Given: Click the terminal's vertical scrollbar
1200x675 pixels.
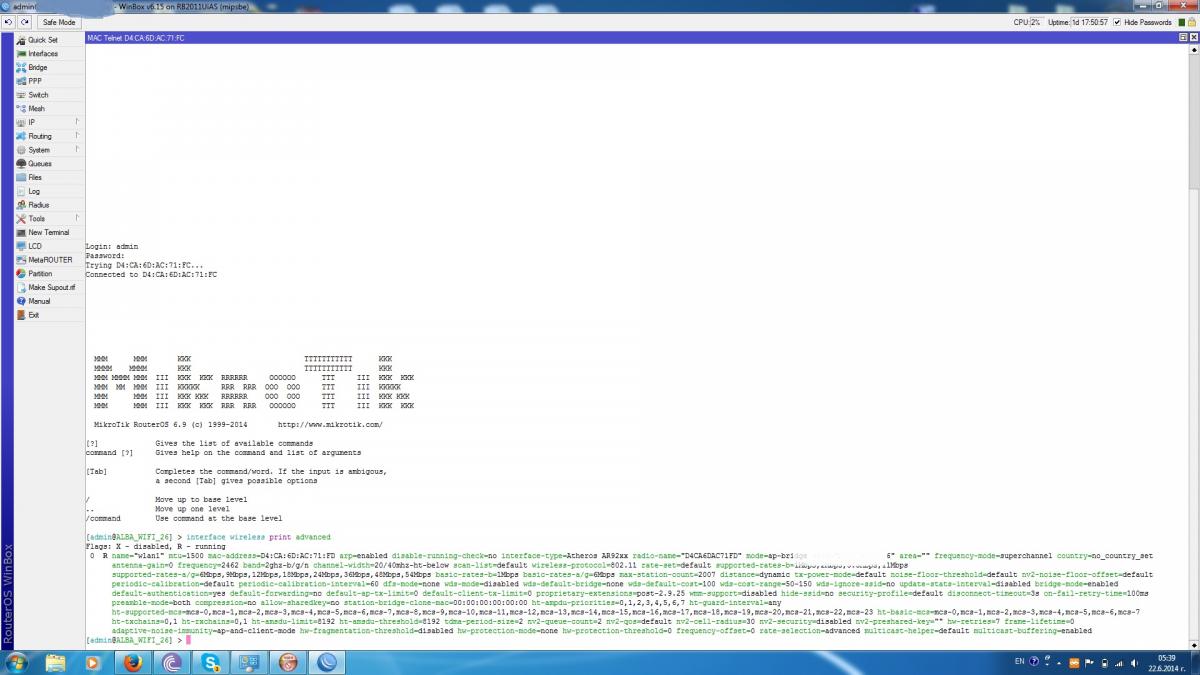Looking at the screenshot, I should click(x=1193, y=300).
